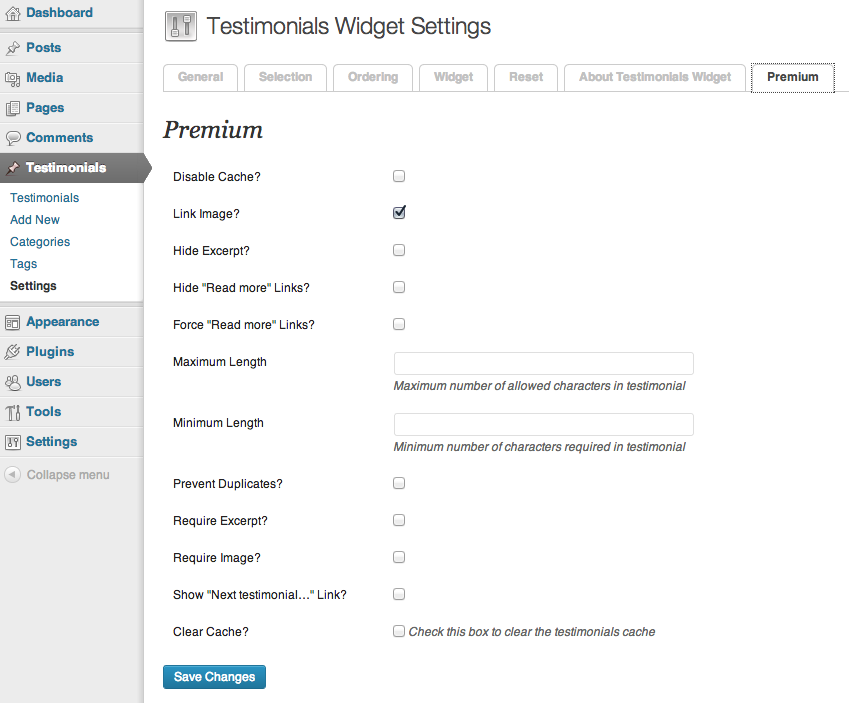Screen dimensions: 849x703
Task: Click the Media icon in sidebar
Action: point(12,79)
